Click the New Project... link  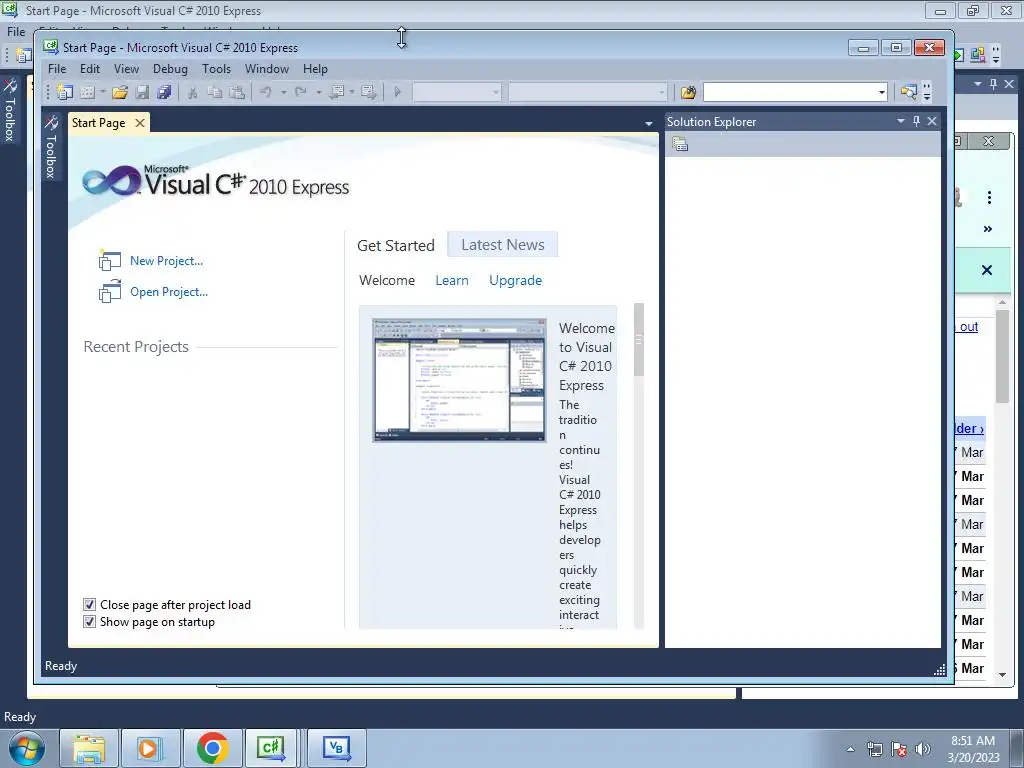(167, 261)
